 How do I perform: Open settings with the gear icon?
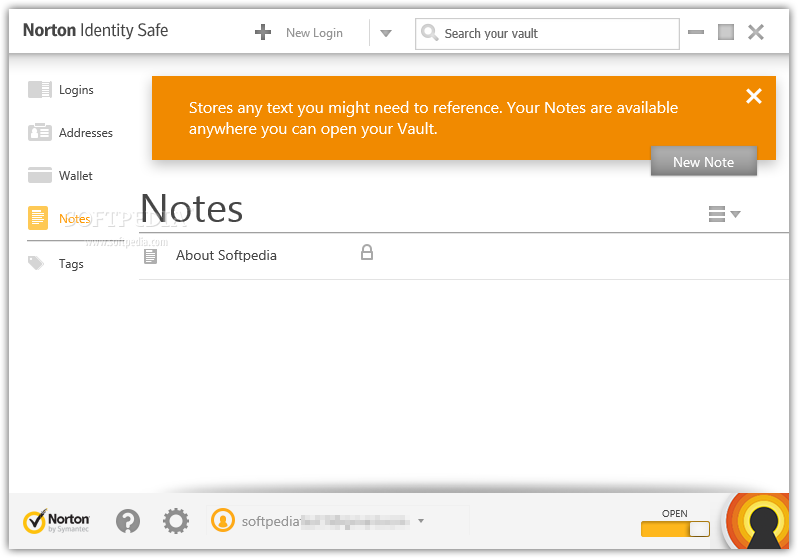(176, 521)
